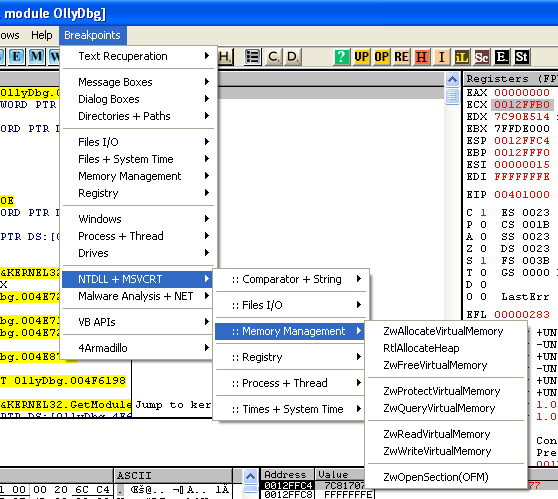Open the VB APIs submenu
The image size is (558, 499).
click(138, 322)
